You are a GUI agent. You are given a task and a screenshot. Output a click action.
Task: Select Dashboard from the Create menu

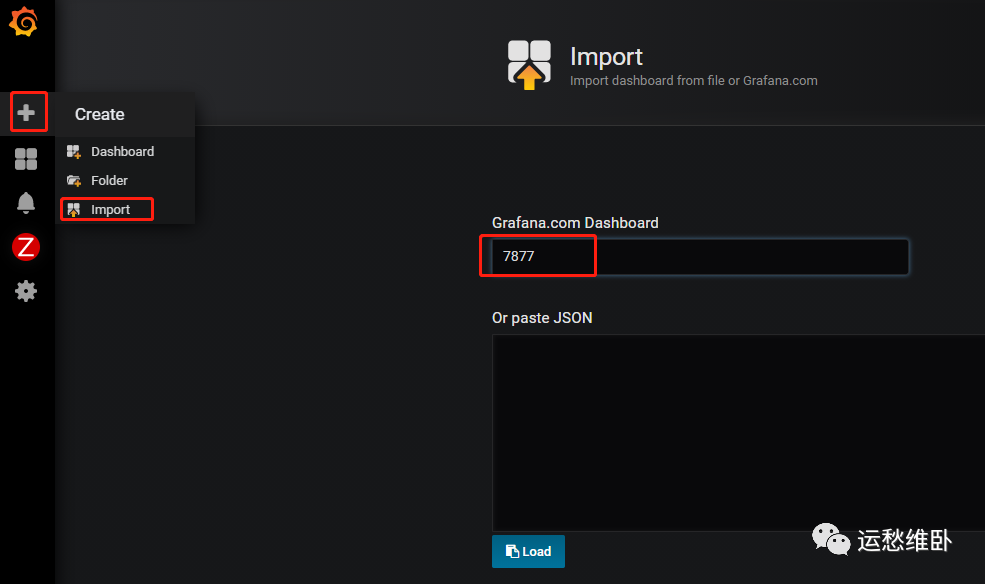tap(122, 151)
